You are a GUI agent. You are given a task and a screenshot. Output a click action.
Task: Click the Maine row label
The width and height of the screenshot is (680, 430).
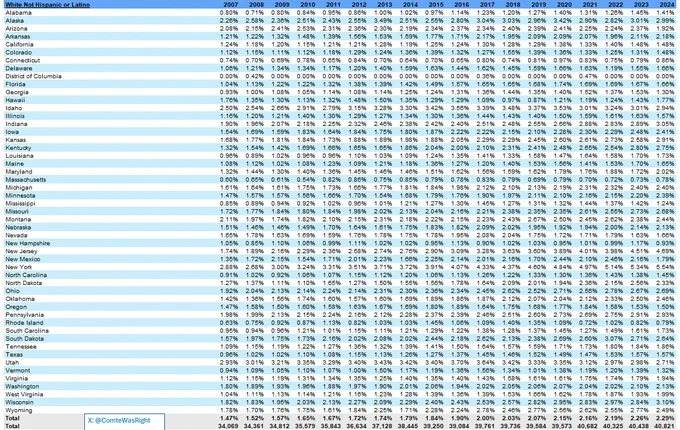pos(14,163)
